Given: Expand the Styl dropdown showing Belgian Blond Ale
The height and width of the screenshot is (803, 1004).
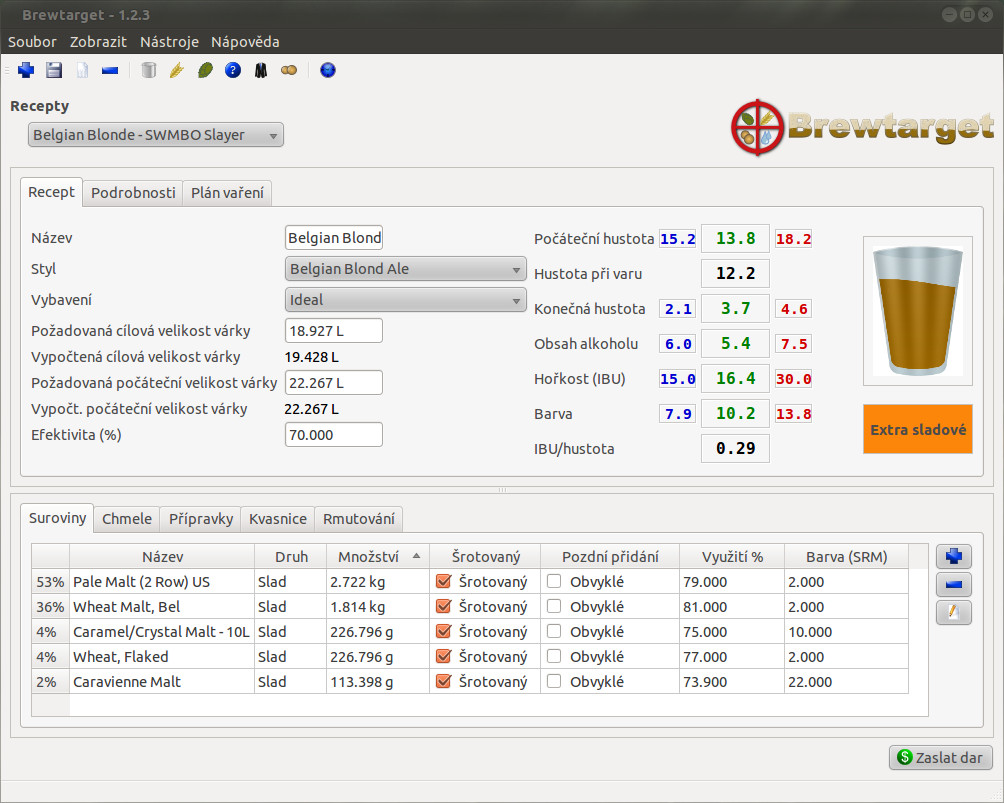Looking at the screenshot, I should [405, 269].
